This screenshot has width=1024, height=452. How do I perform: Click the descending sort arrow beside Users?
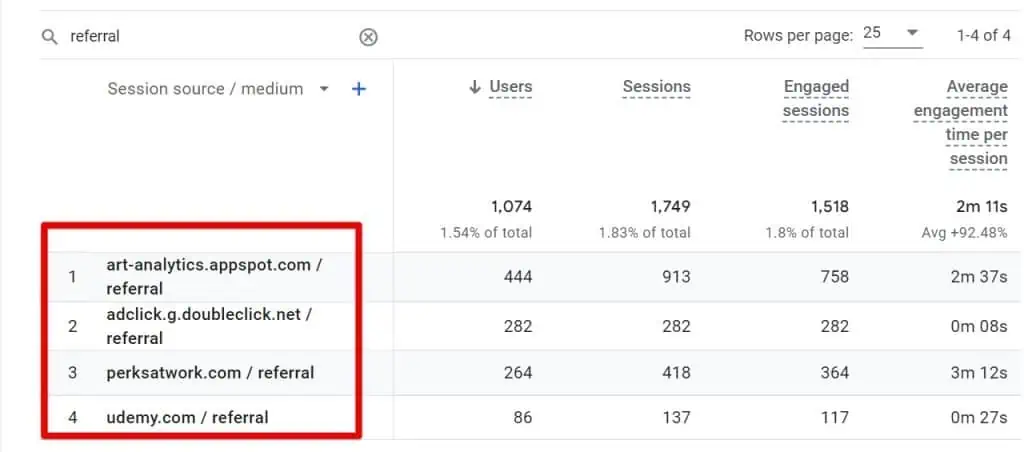click(475, 88)
